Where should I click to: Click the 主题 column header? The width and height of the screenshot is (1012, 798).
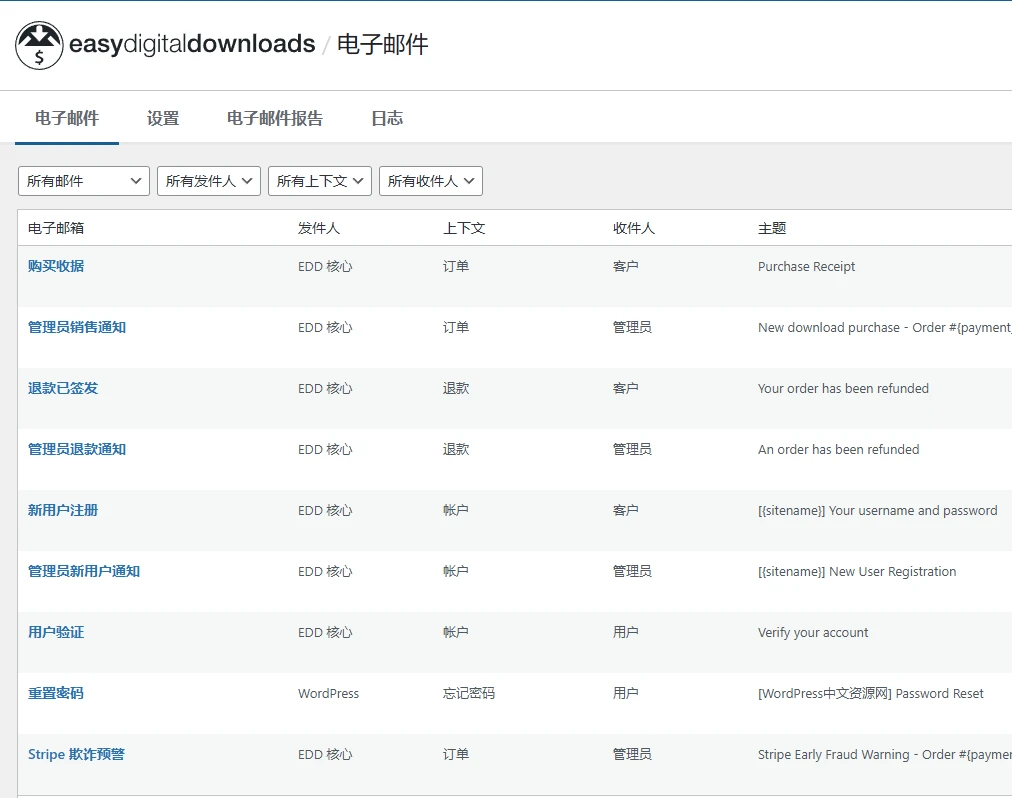tap(770, 227)
